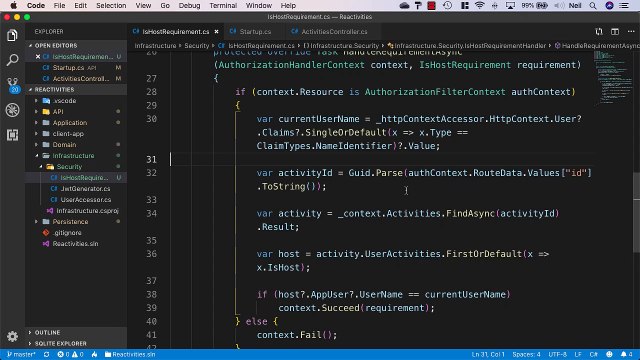640x360 pixels.
Task: Change end of line sequence LF
Action: pos(578,354)
